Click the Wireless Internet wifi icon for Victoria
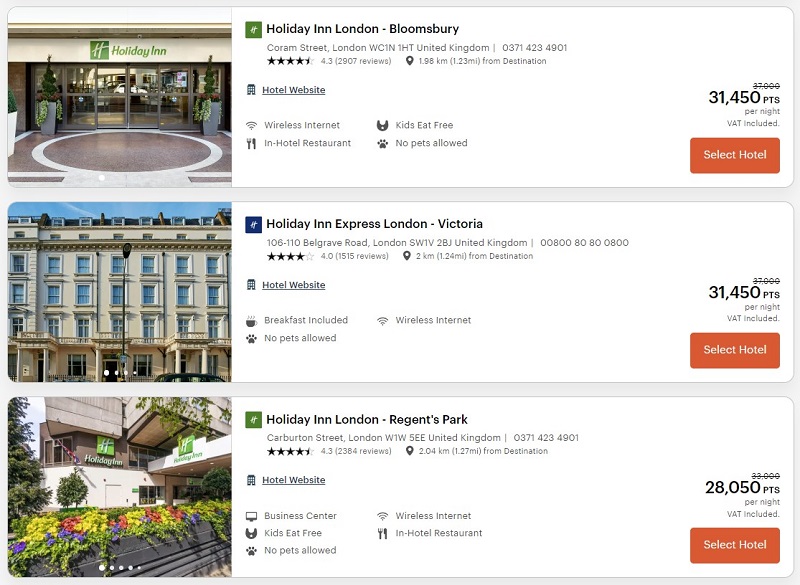The height and width of the screenshot is (585, 800). coord(382,321)
